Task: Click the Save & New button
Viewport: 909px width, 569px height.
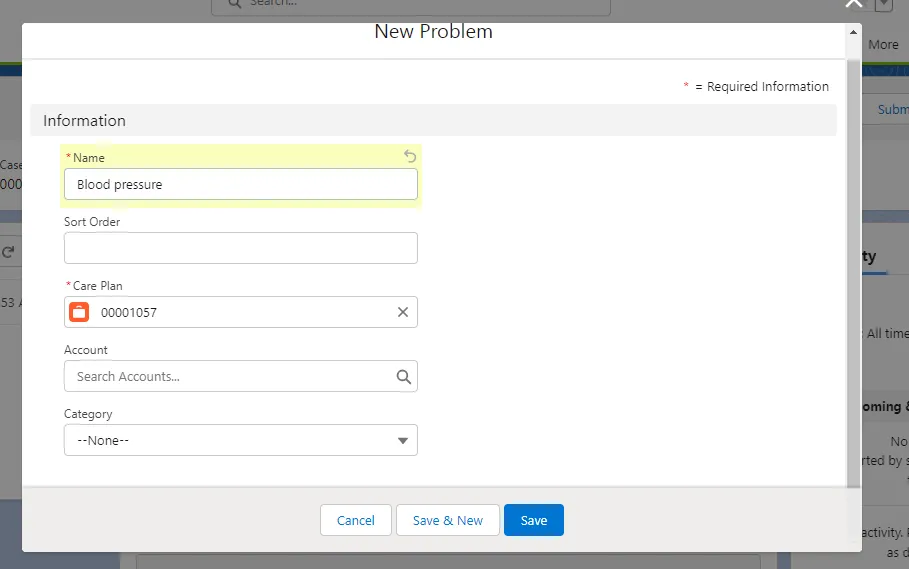Action: (x=448, y=520)
